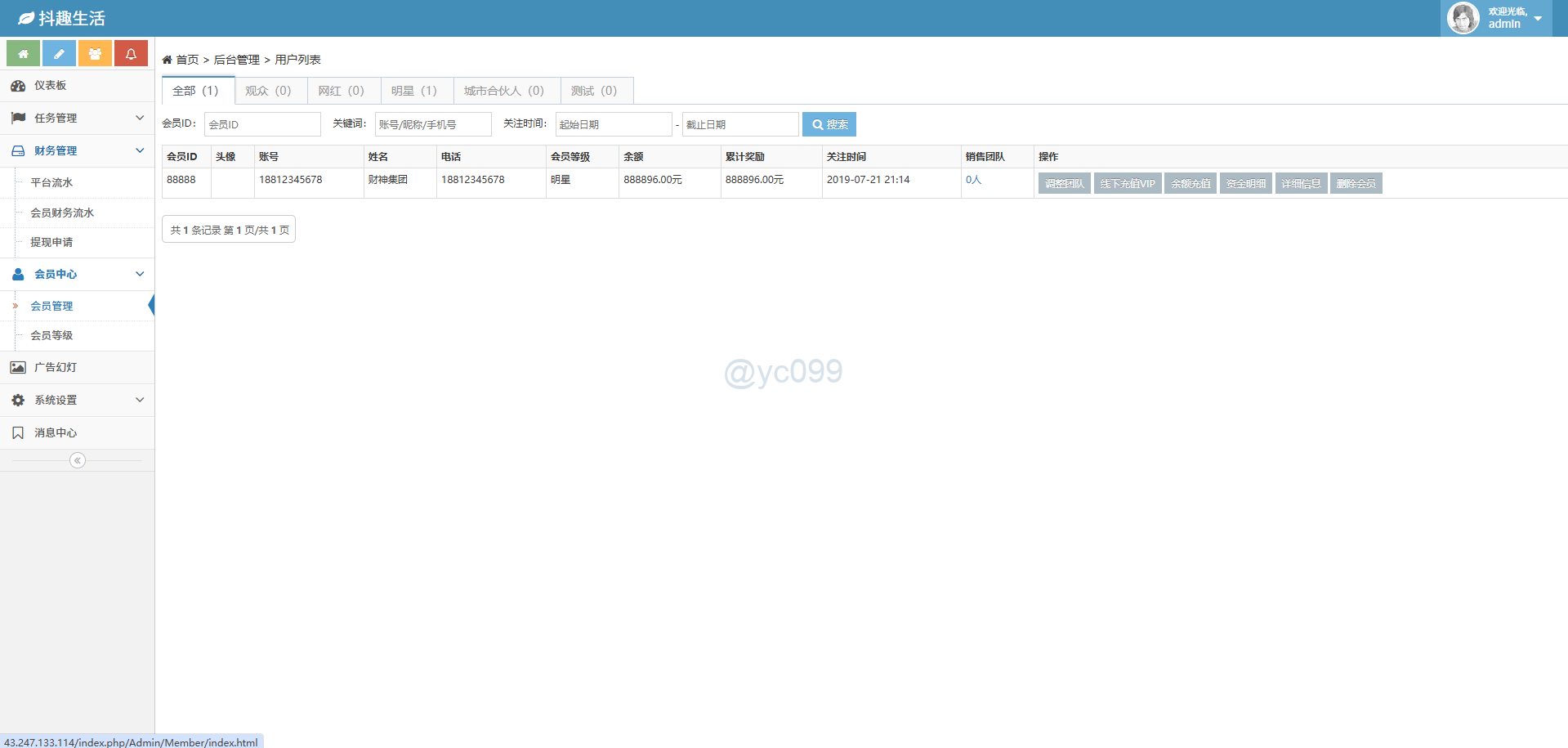This screenshot has width=1568, height=748.
Task: Open the admin account dropdown arrow
Action: pos(1538,19)
